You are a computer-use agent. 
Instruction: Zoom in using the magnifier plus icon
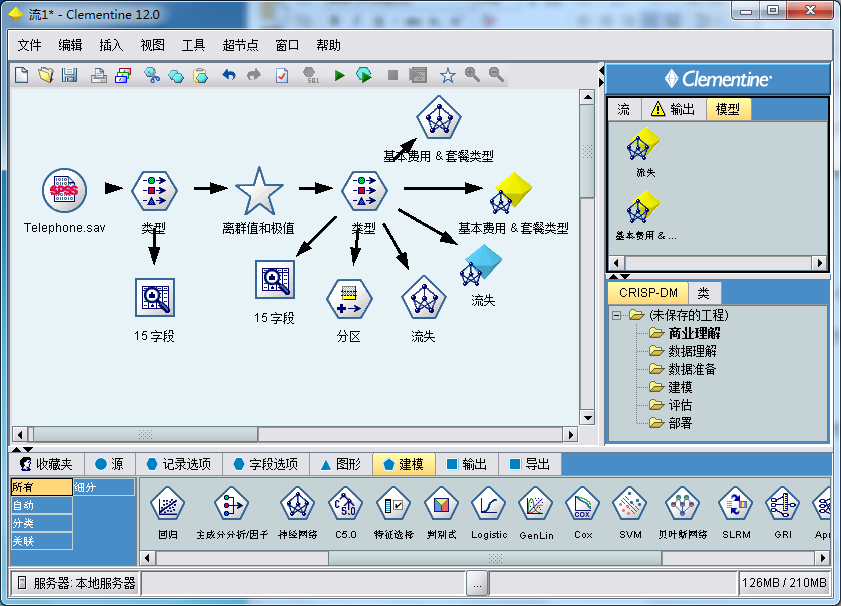pyautogui.click(x=472, y=75)
